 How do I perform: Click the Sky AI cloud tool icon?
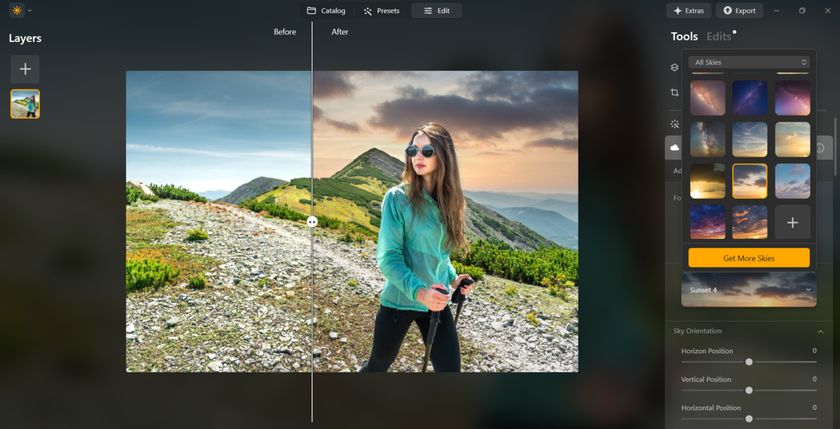coord(674,147)
